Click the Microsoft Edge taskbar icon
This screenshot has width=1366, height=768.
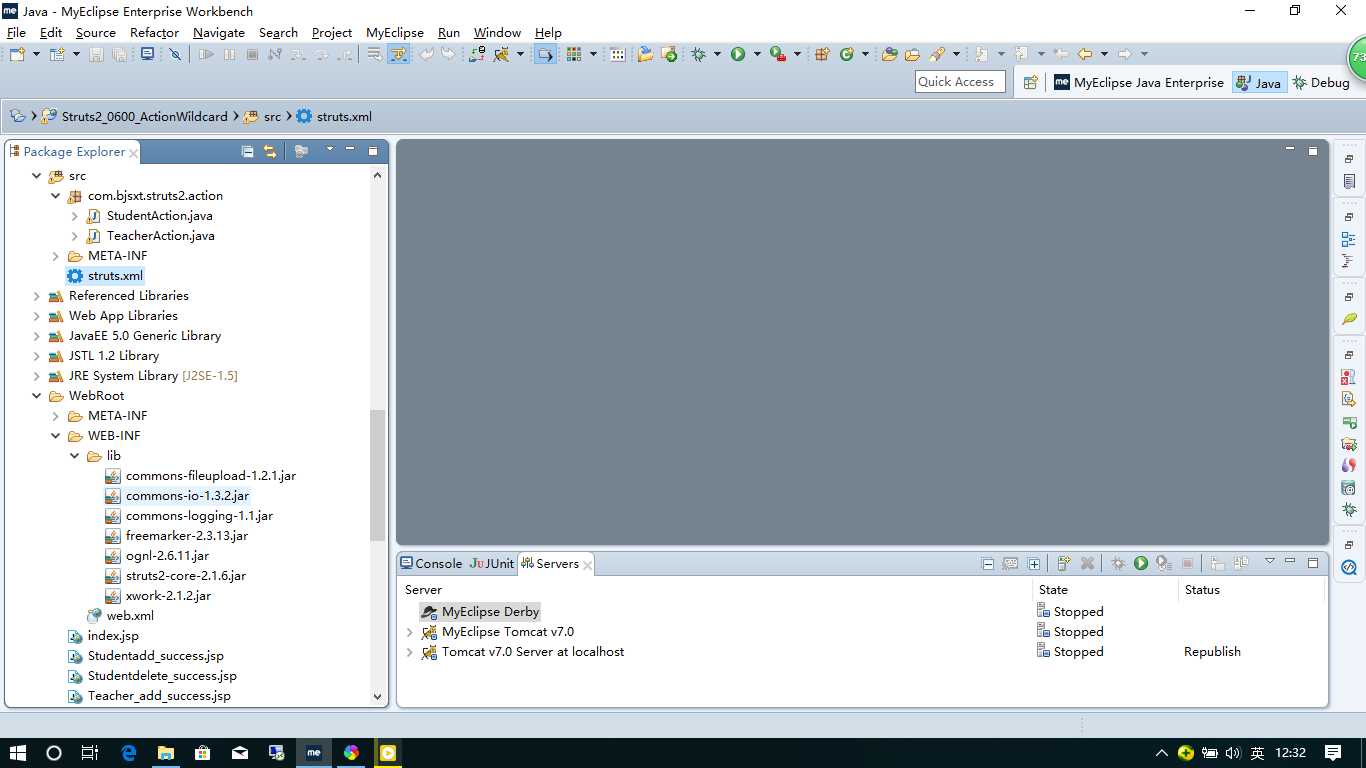[129, 753]
